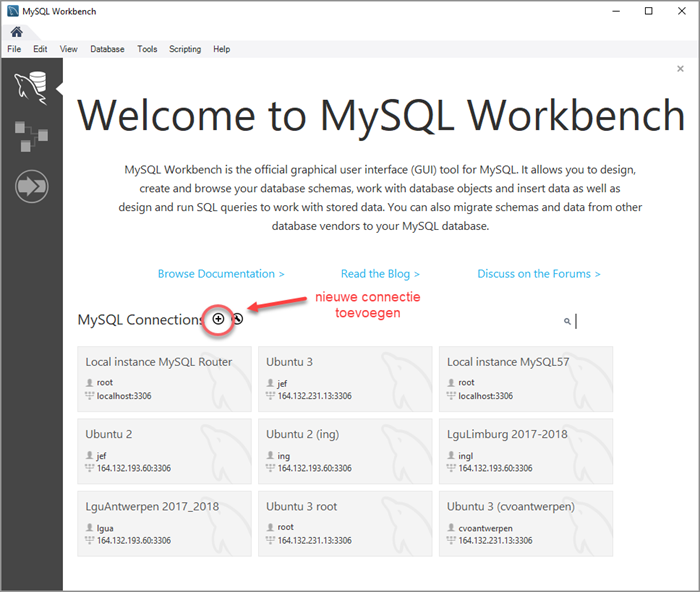Screen dimensions: 700x592
Task: Open the Models sidebar icon
Action: click(x=31, y=136)
